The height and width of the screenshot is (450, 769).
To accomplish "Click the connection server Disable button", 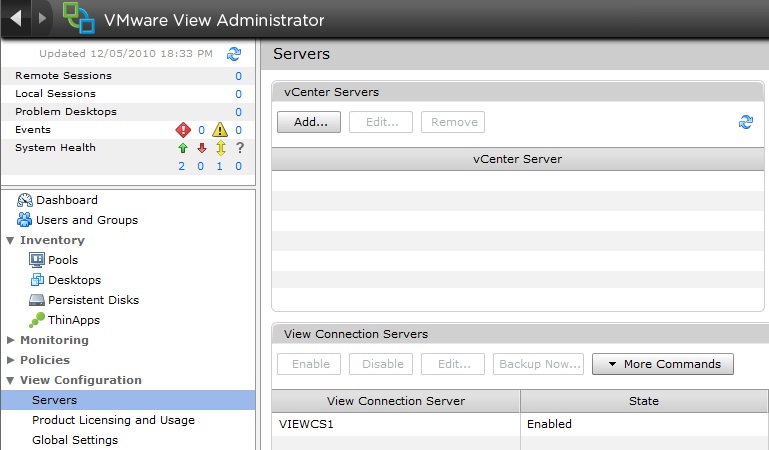I will coord(381,364).
